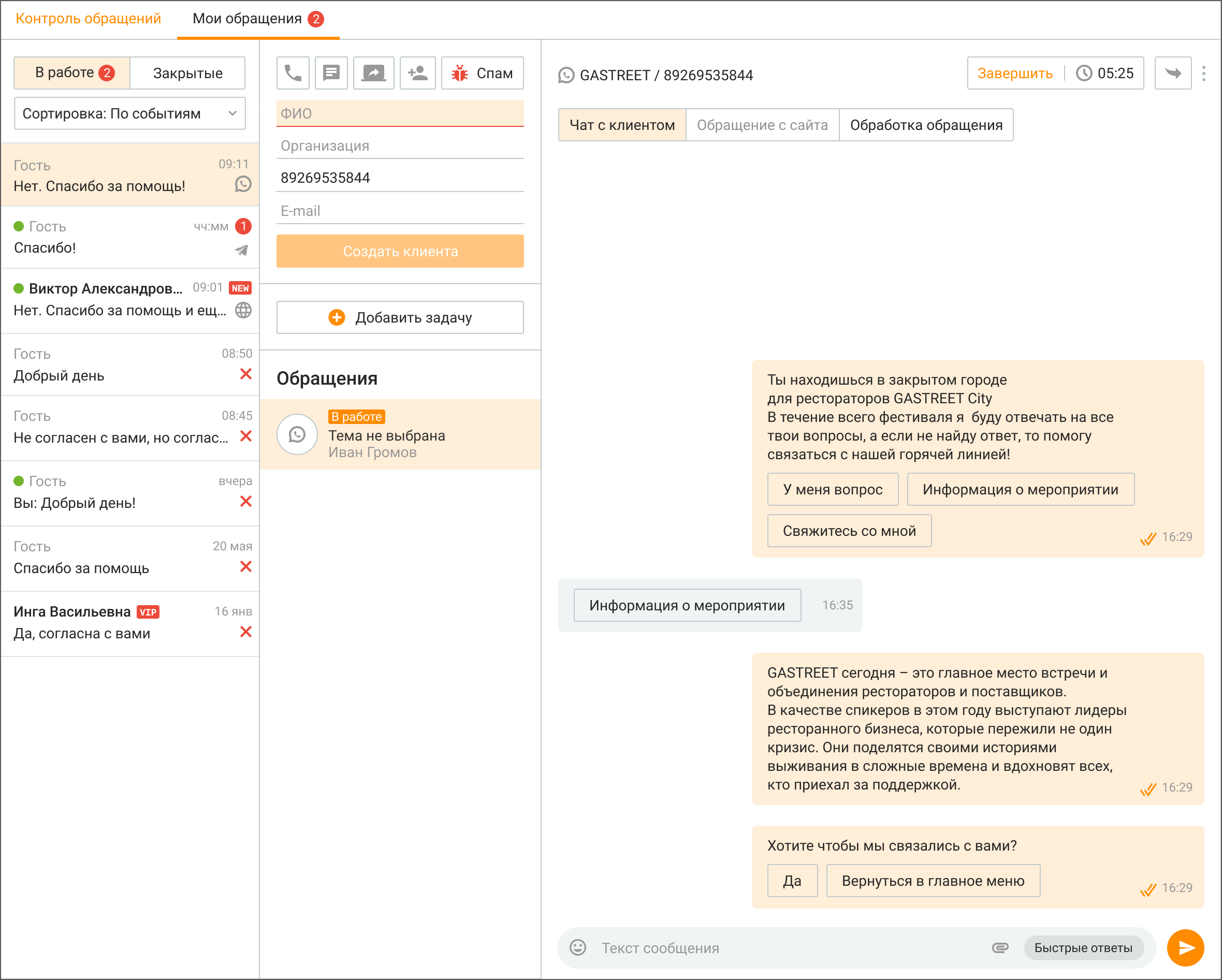Click unread badge 1 on Спасибо! row
The height and width of the screenshot is (980, 1222).
tap(243, 226)
